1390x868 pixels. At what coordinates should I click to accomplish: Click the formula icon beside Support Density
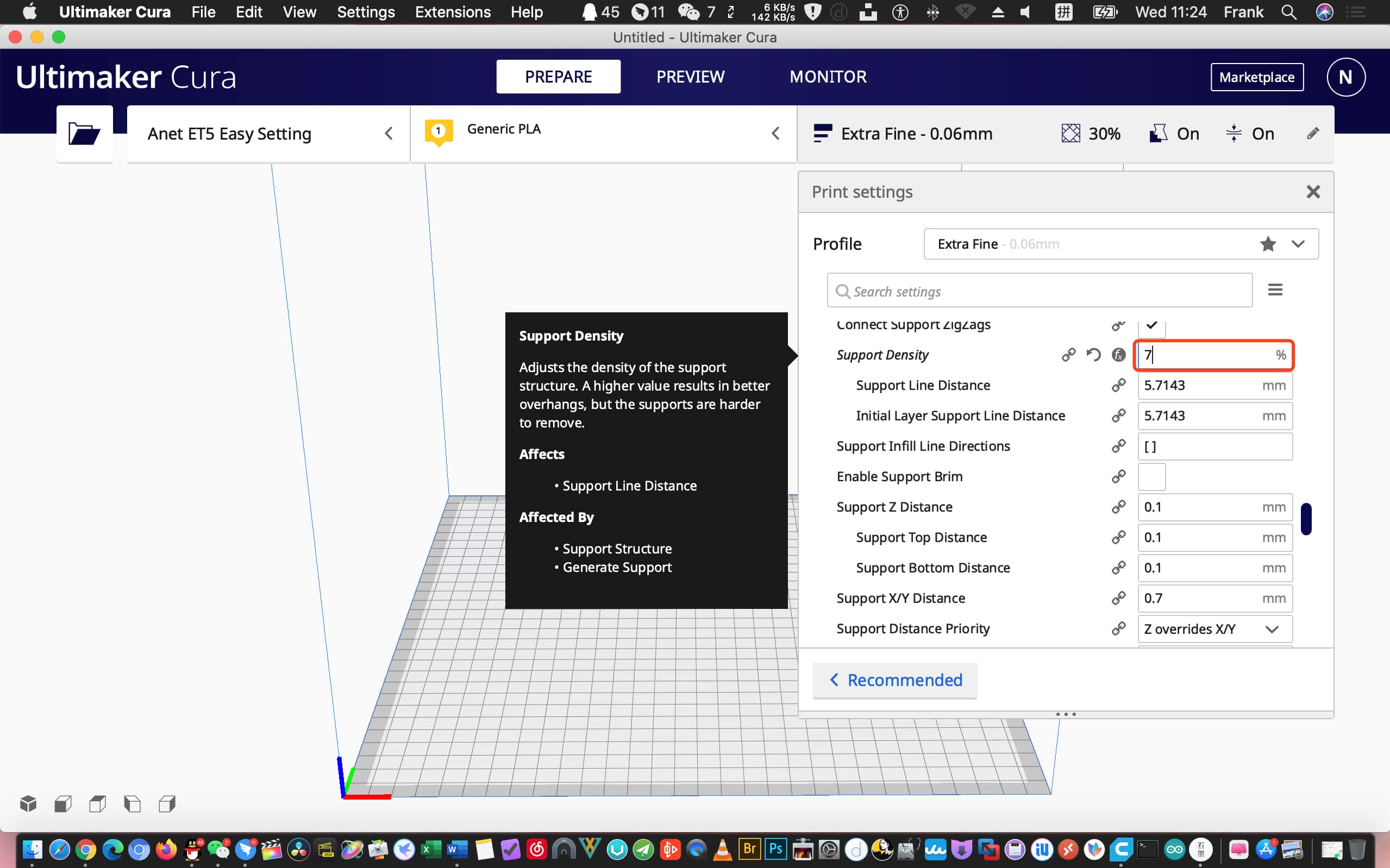coord(1118,355)
